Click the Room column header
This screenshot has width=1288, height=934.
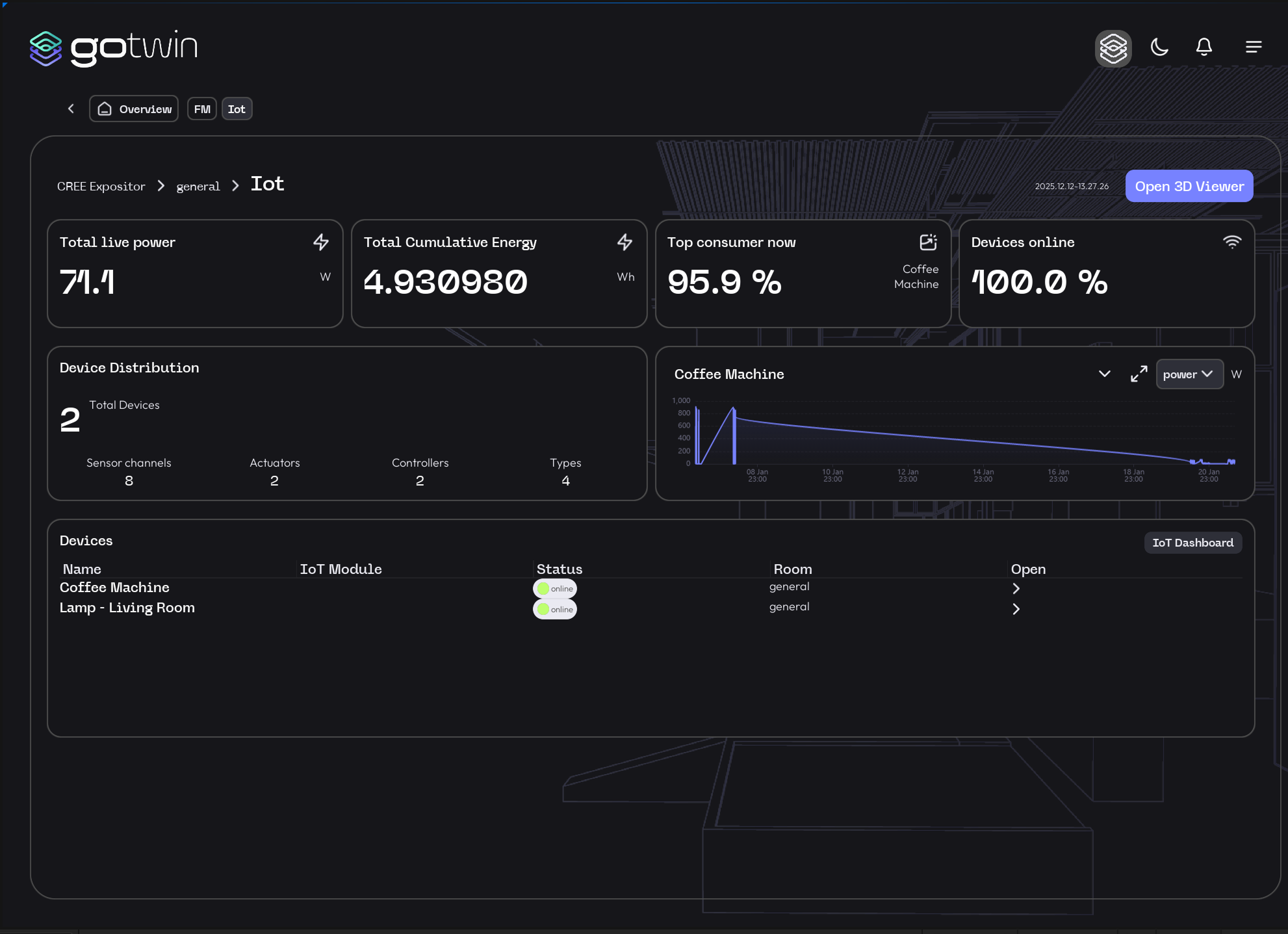pos(793,569)
